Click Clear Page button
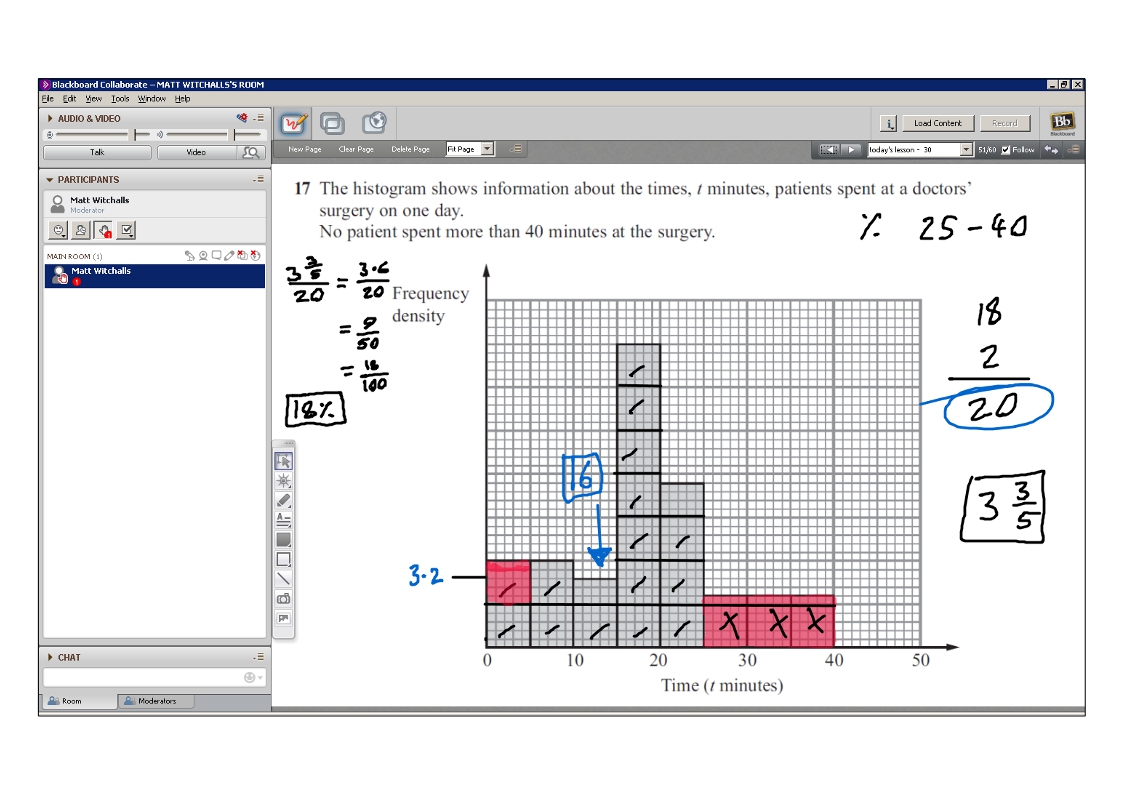Screen dimensions: 1123x794 (356, 149)
